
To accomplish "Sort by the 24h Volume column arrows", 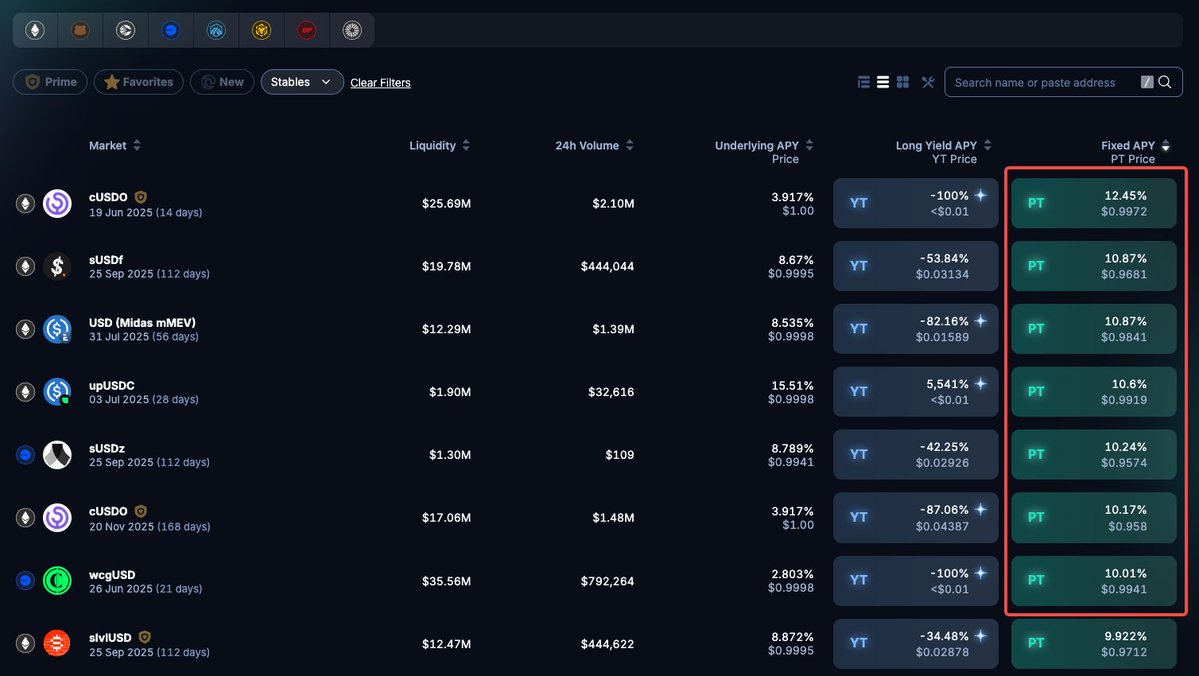I will pos(629,145).
